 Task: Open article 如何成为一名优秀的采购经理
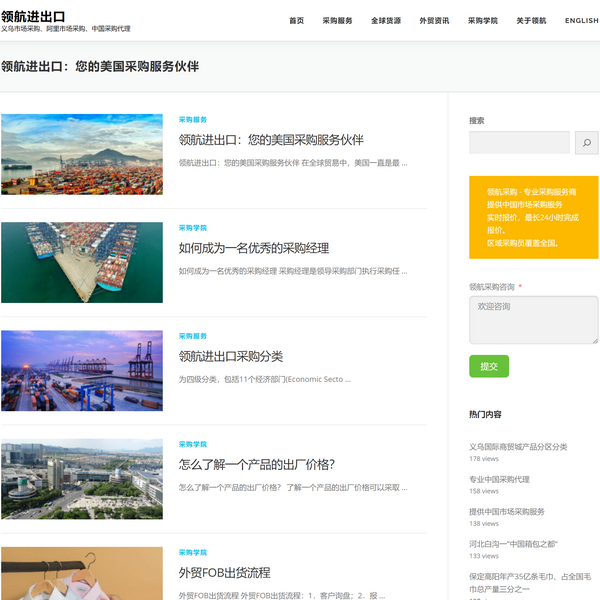[254, 248]
